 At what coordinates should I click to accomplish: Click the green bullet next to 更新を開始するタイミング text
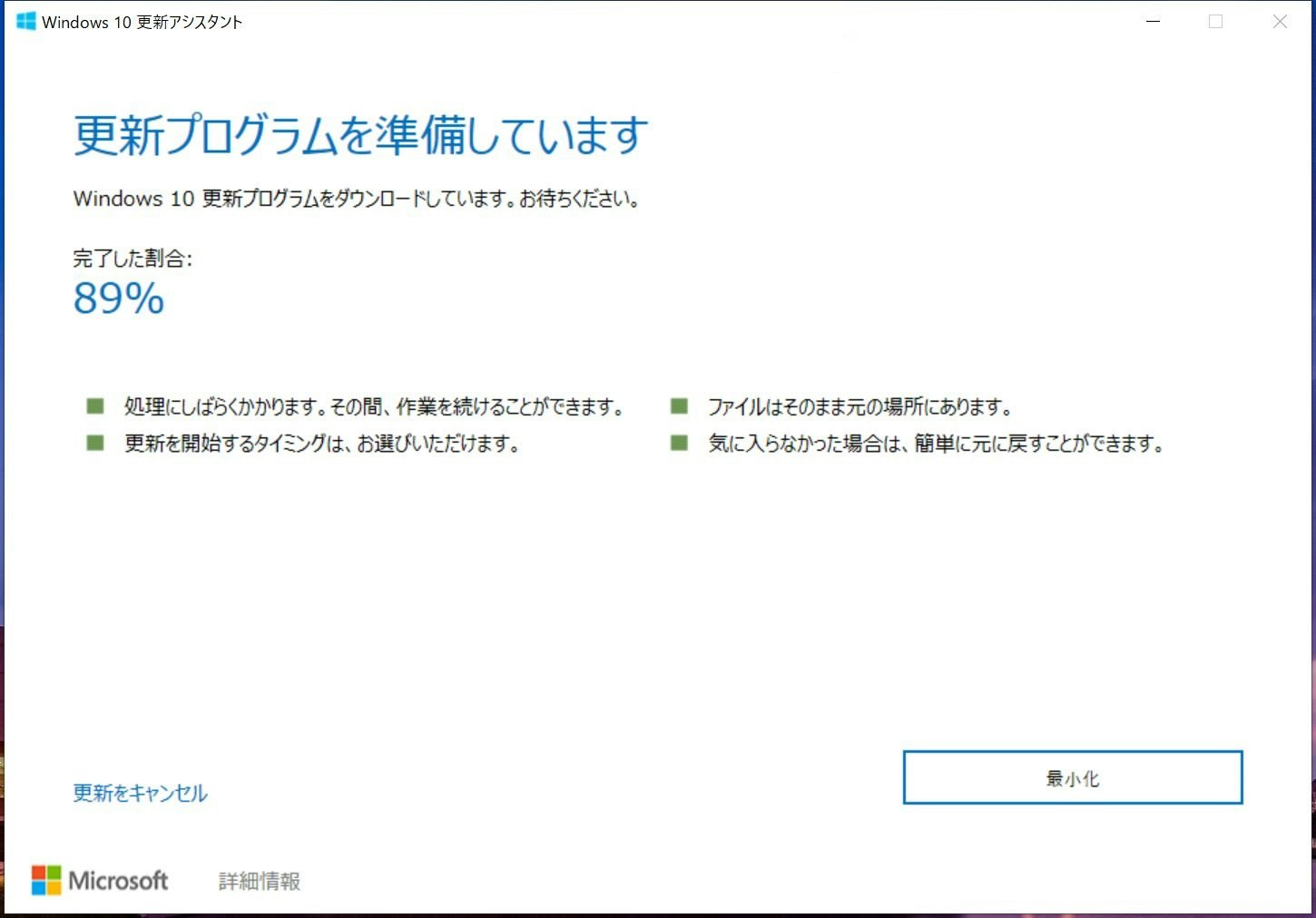(94, 443)
